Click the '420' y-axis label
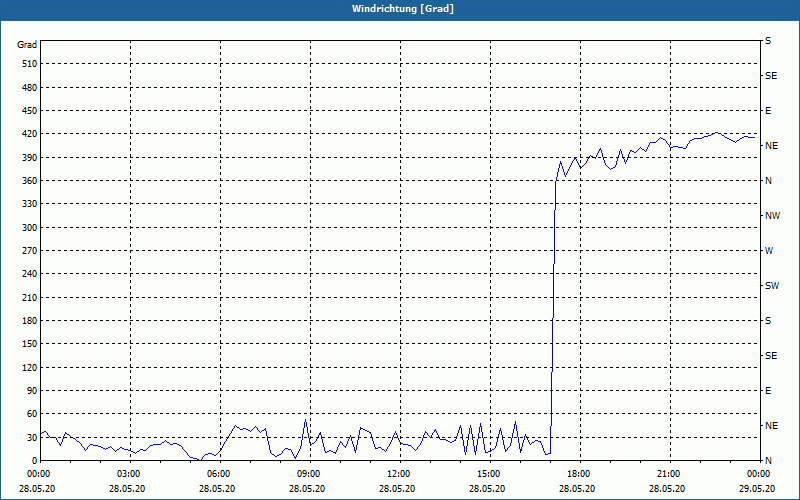Screen dimensions: 800x500 click(x=30, y=134)
